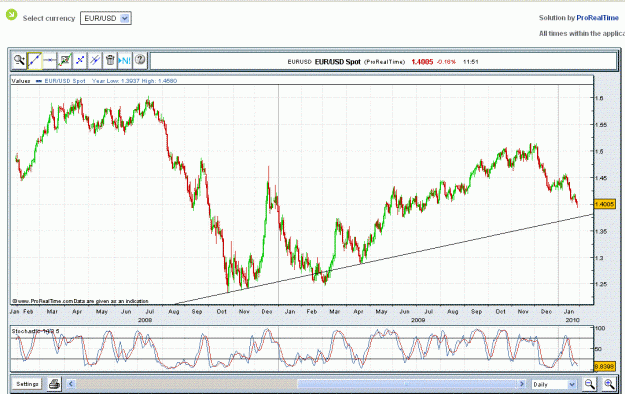This screenshot has width=625, height=394.
Task: Click the scrollbar left arrow
Action: click(x=71, y=384)
